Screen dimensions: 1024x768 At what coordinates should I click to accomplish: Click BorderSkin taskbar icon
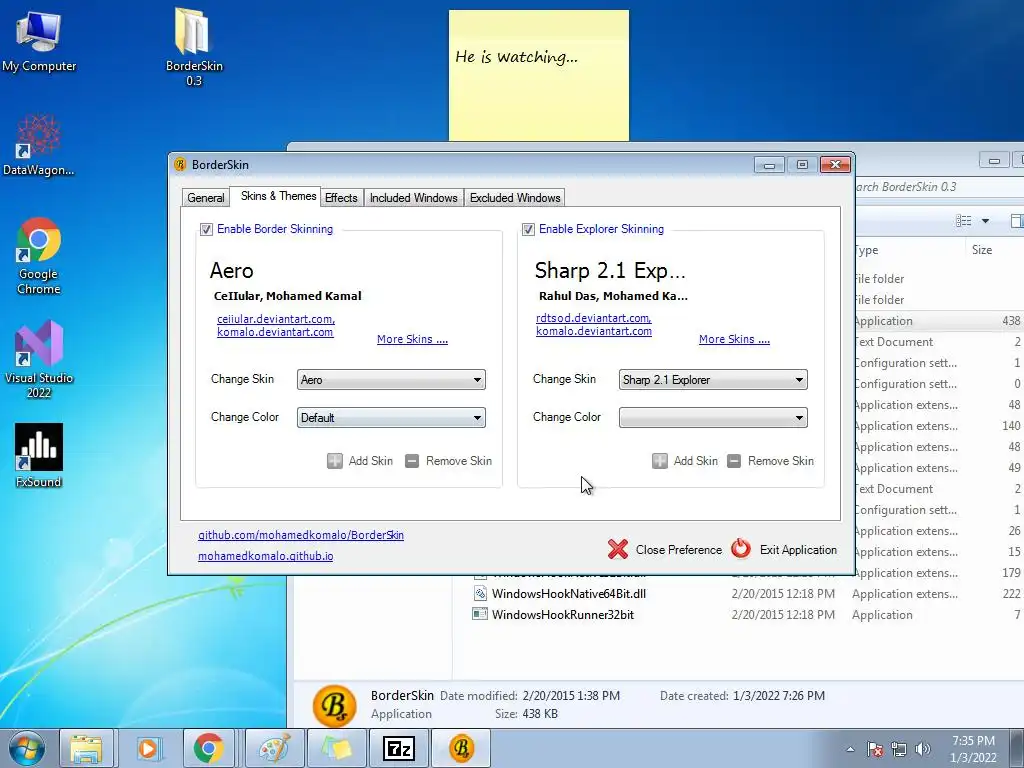point(461,748)
